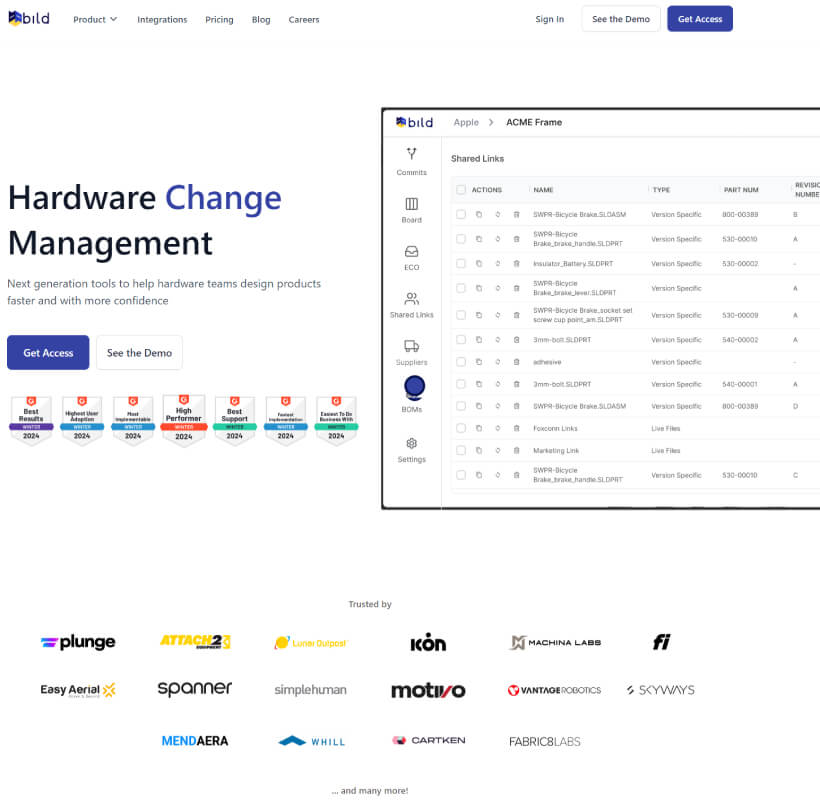
Task: Open the Careers nav item
Action: coord(304,19)
